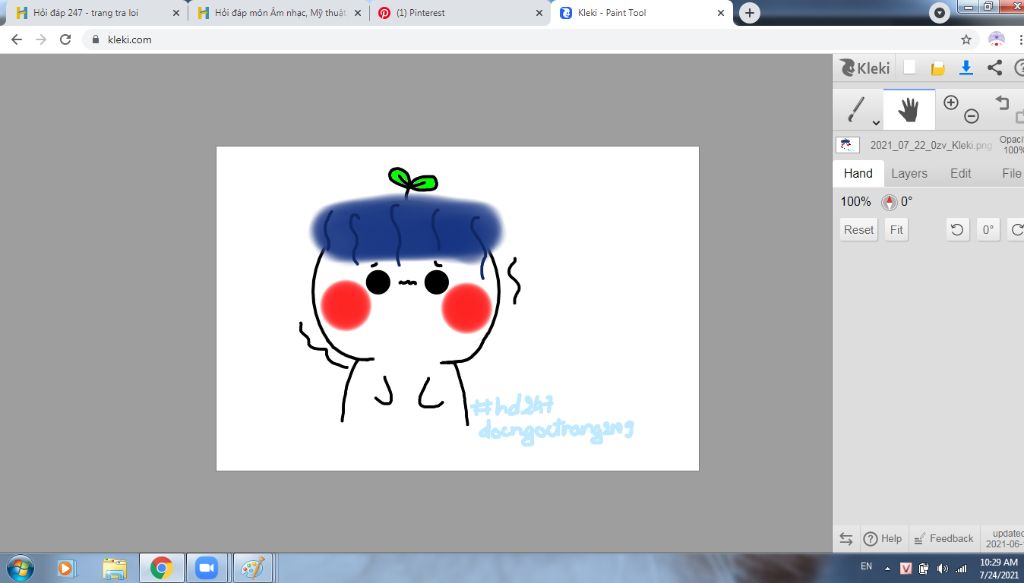The width and height of the screenshot is (1024, 583).
Task: Close the Pinterest tab
Action: click(539, 12)
